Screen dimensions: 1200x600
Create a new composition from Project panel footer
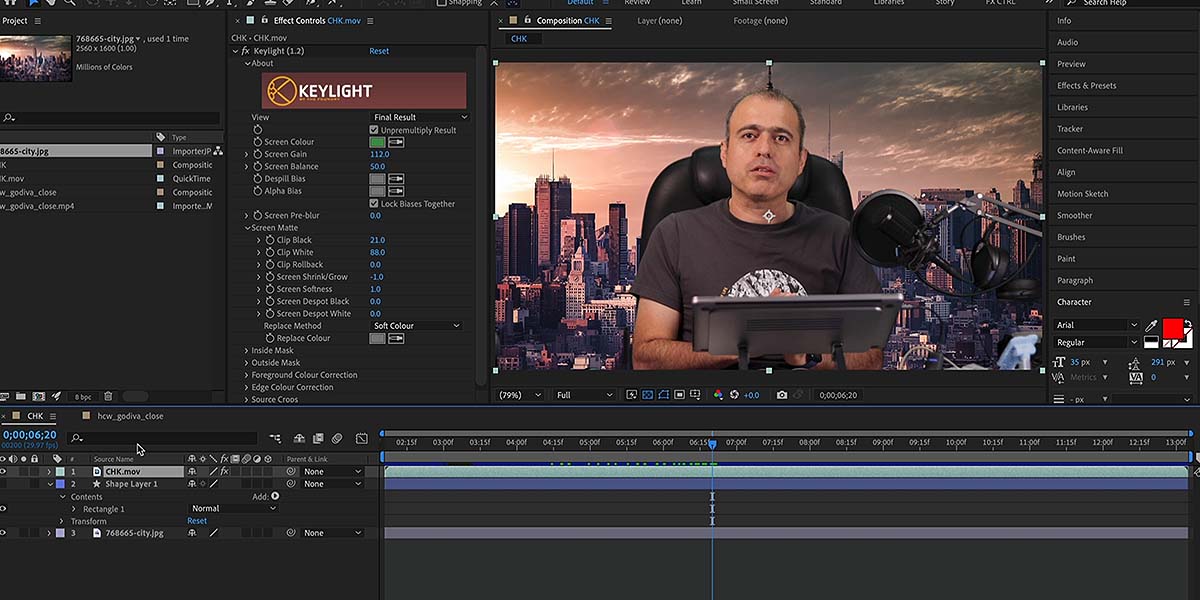tap(38, 397)
